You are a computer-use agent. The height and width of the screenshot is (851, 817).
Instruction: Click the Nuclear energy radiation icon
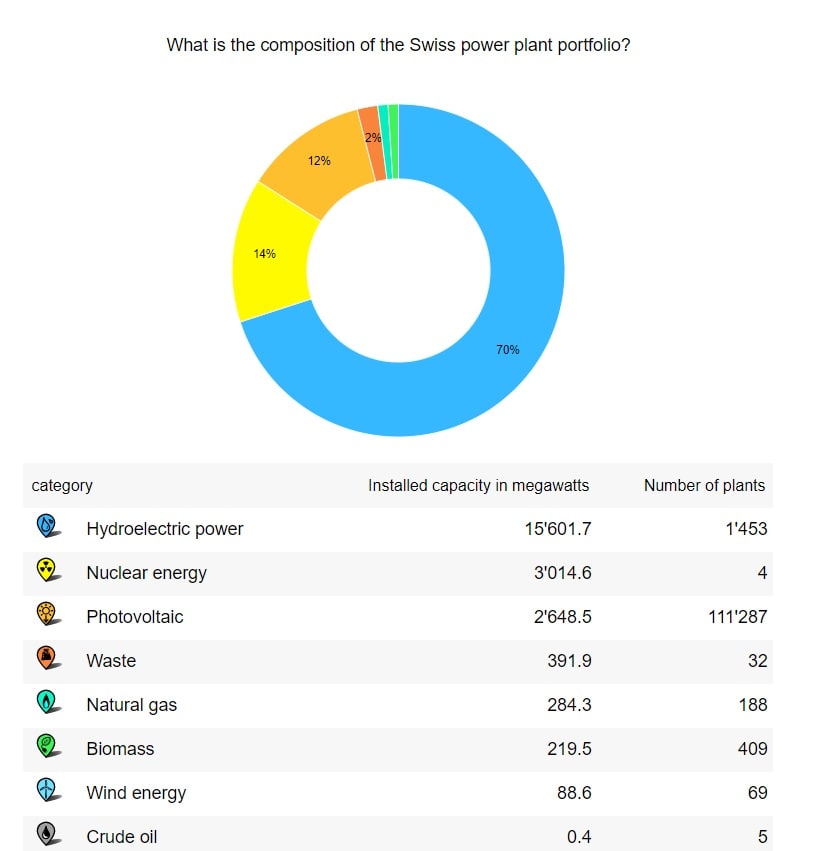[46, 569]
